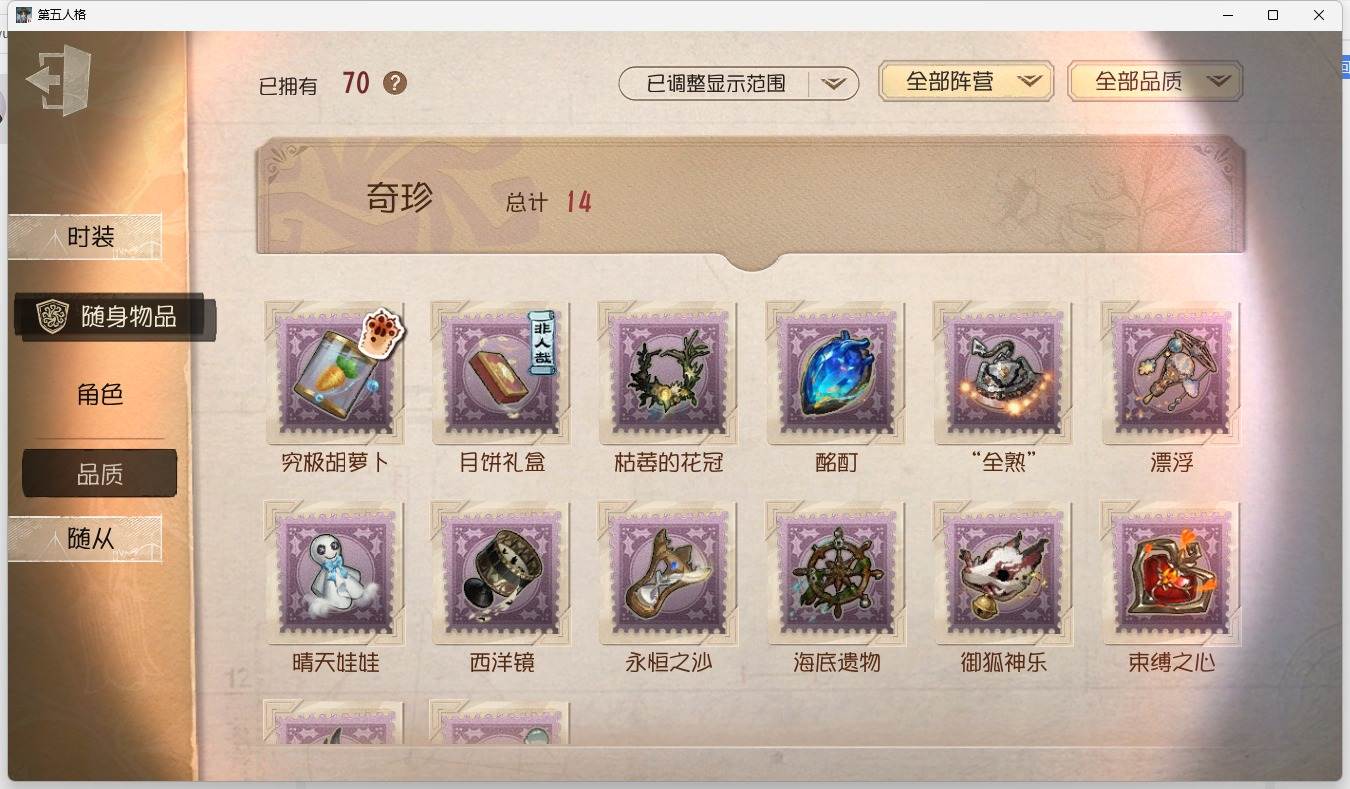Choose the 漂浮 accessory icon
Screen dimensions: 1350x789
[x=1171, y=373]
